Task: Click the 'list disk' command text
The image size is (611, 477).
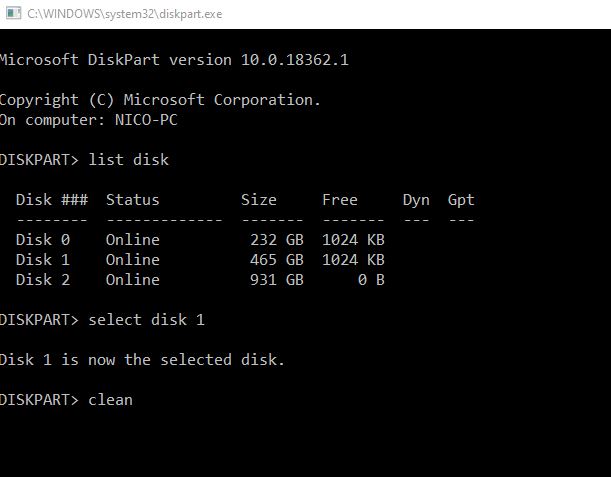Action: (x=129, y=160)
